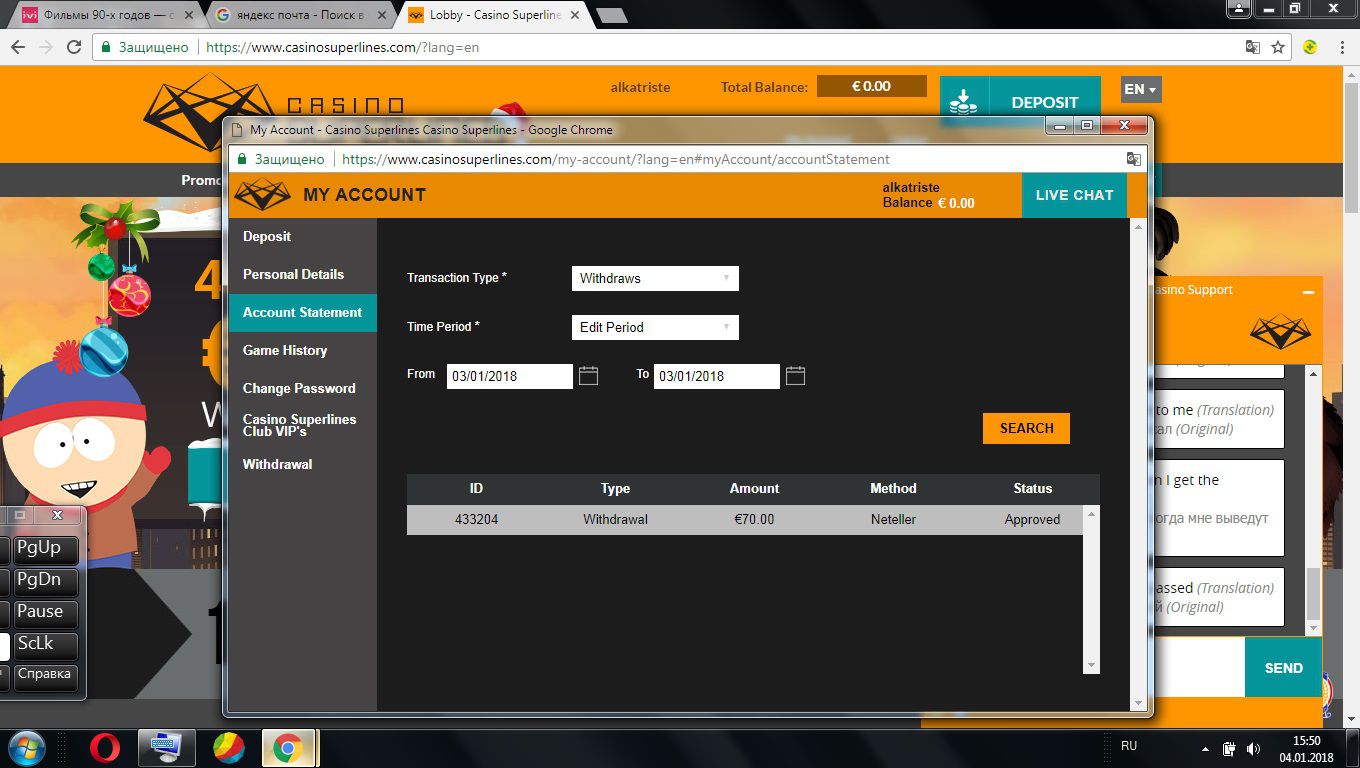Reload the main browser page
This screenshot has width=1360, height=768.
(x=74, y=47)
